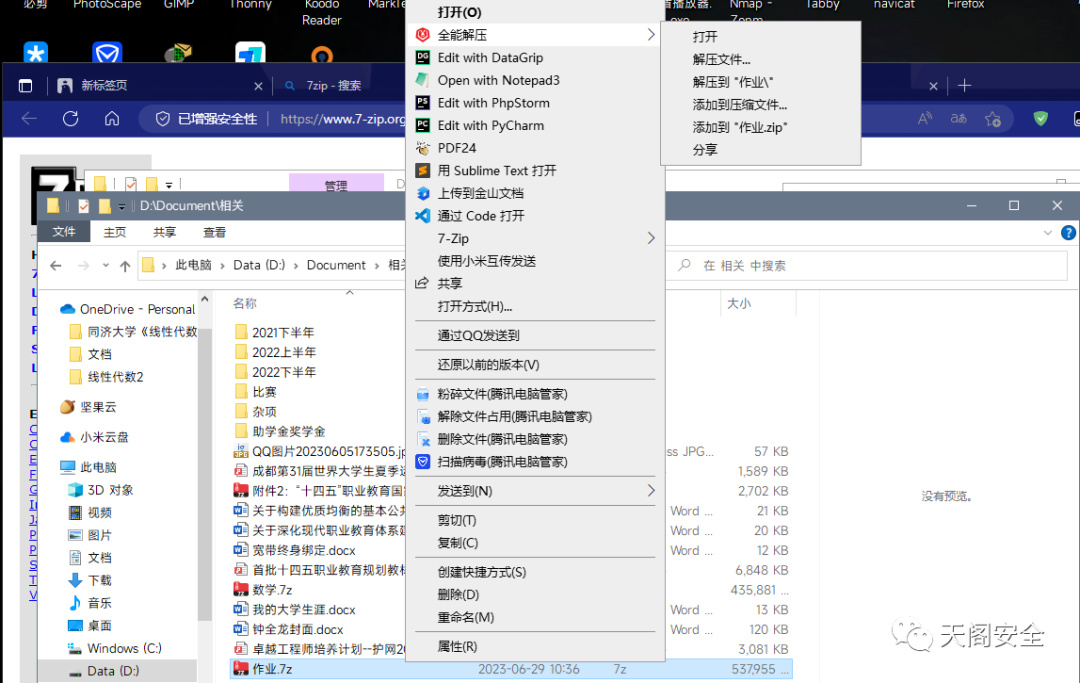Select 全能解压 in the context menu
This screenshot has width=1080, height=683.
[x=534, y=34]
